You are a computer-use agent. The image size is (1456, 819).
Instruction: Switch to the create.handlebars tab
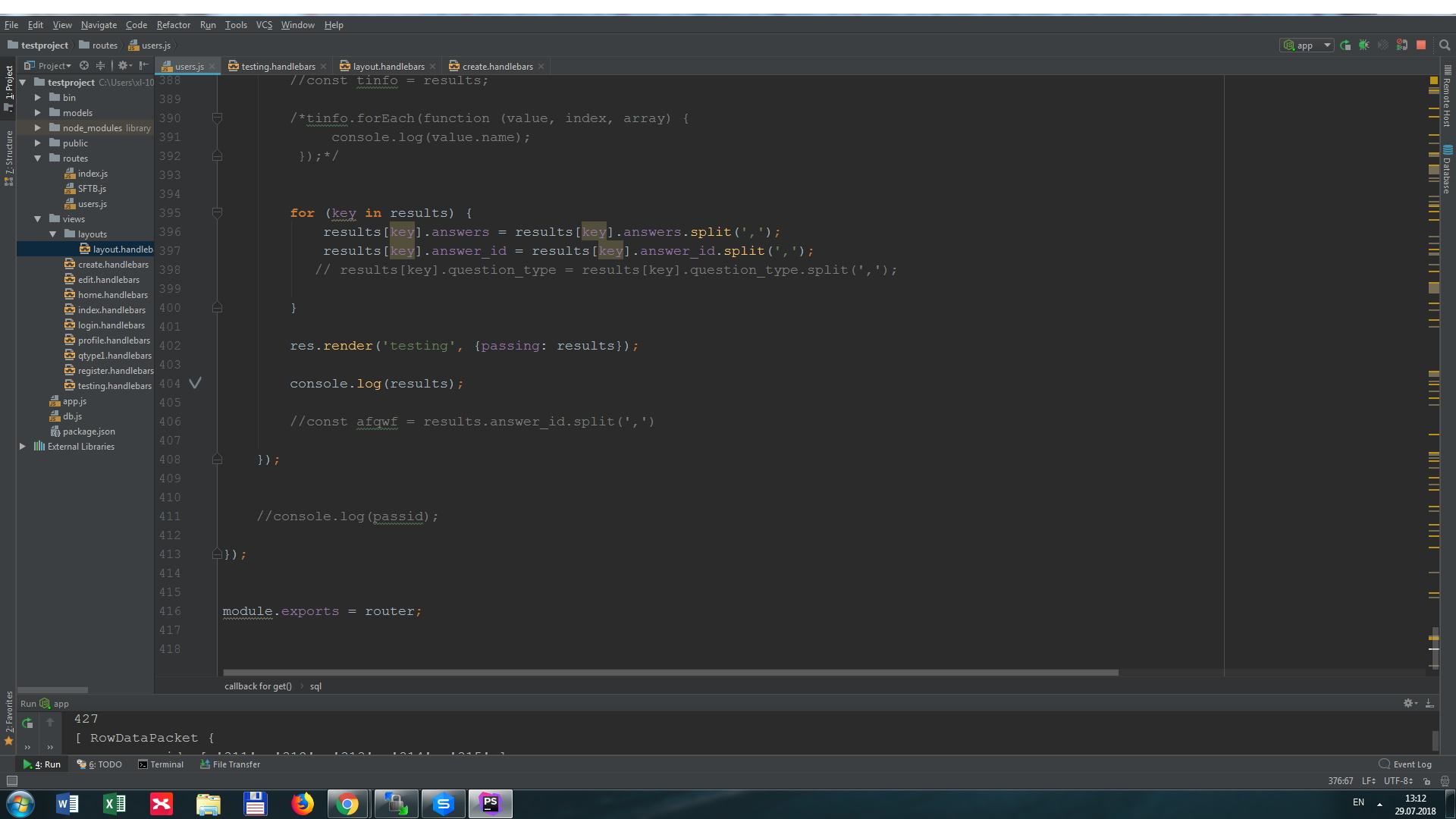click(497, 67)
